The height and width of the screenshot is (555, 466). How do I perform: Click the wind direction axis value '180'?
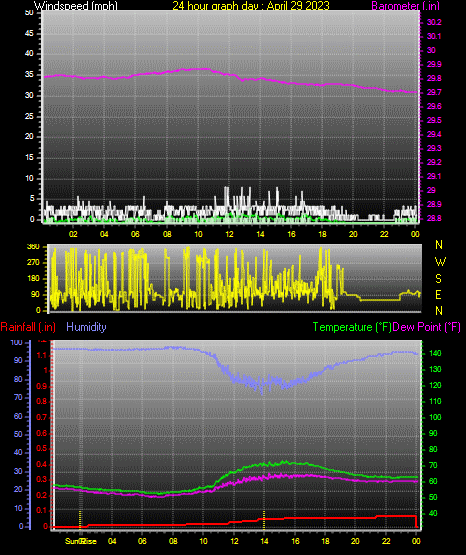tap(33, 279)
